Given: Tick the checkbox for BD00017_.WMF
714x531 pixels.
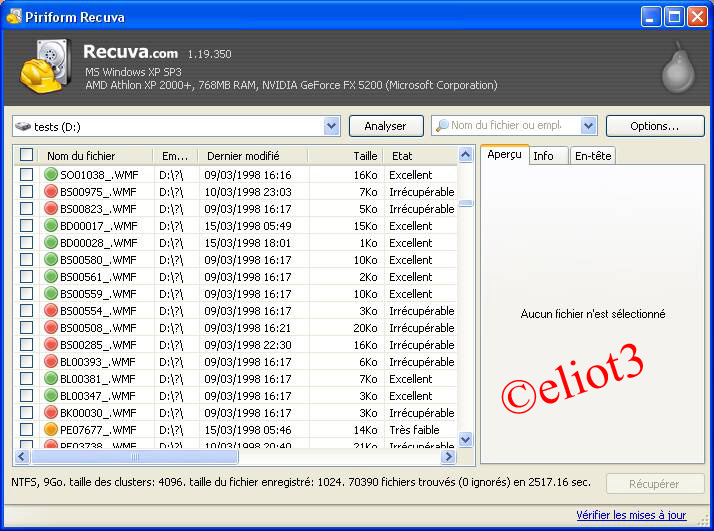Looking at the screenshot, I should (x=26, y=225).
